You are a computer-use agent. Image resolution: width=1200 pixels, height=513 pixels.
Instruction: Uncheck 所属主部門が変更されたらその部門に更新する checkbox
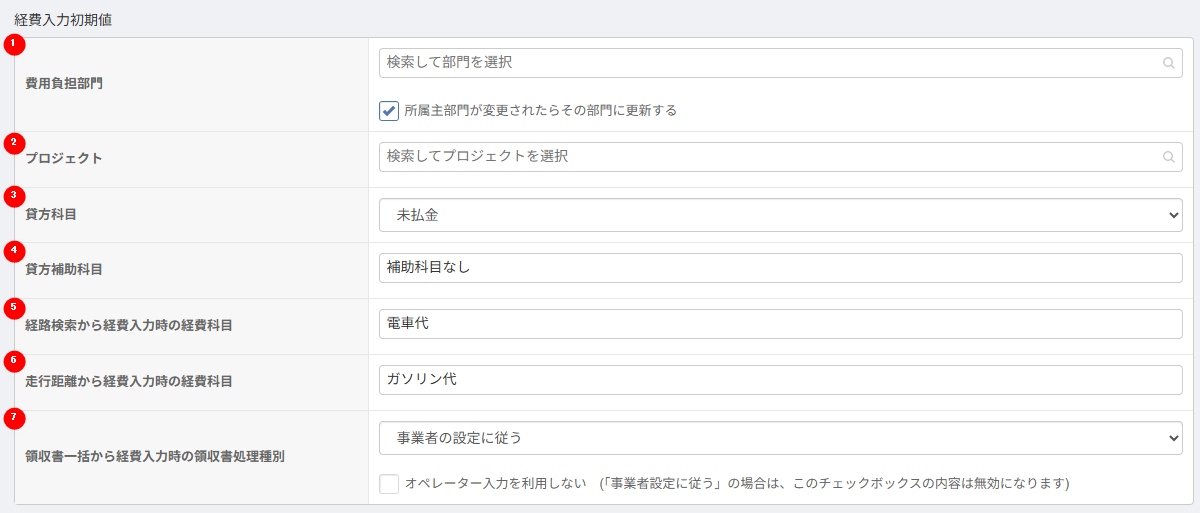[x=389, y=110]
